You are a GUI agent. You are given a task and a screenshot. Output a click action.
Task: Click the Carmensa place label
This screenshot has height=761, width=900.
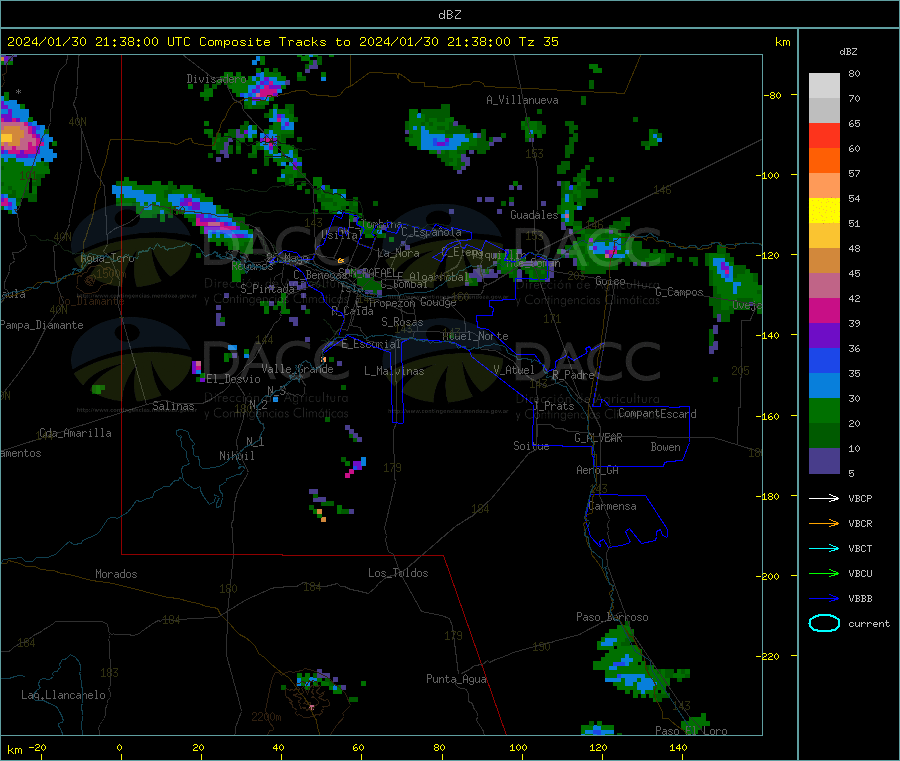coord(612,506)
